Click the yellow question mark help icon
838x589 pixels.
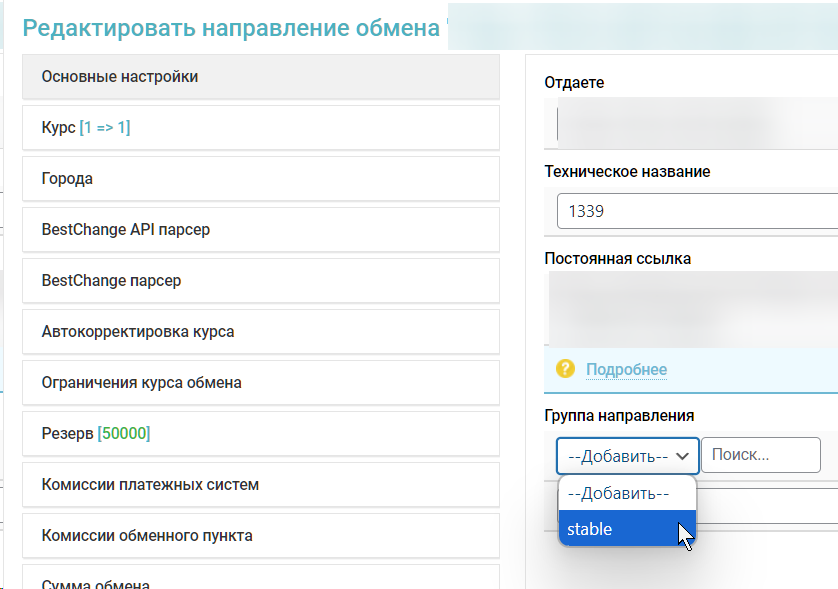tap(565, 369)
